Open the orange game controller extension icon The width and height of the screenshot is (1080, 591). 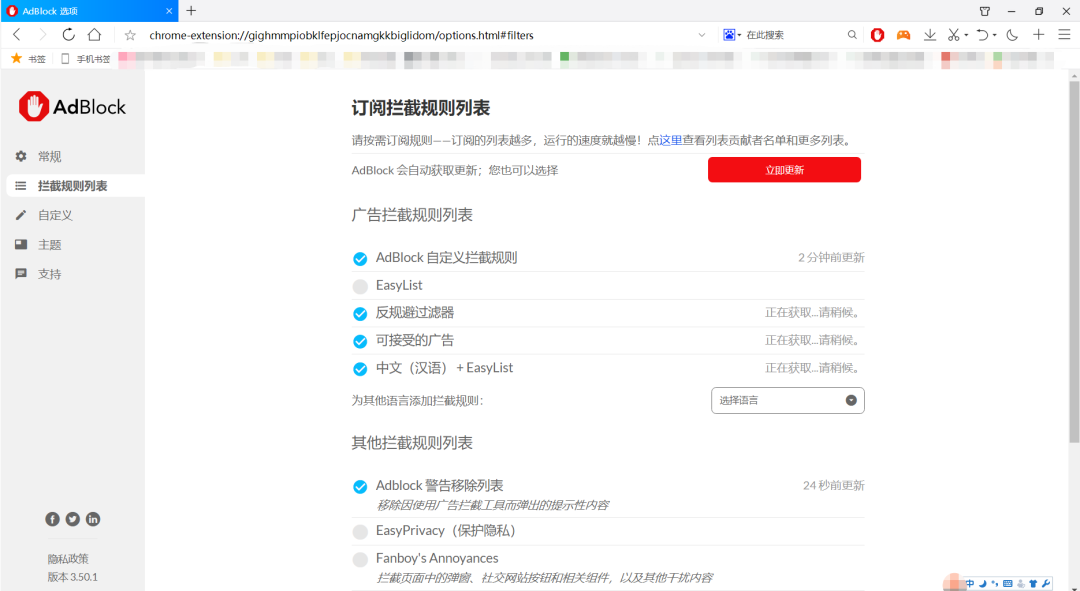(x=903, y=34)
